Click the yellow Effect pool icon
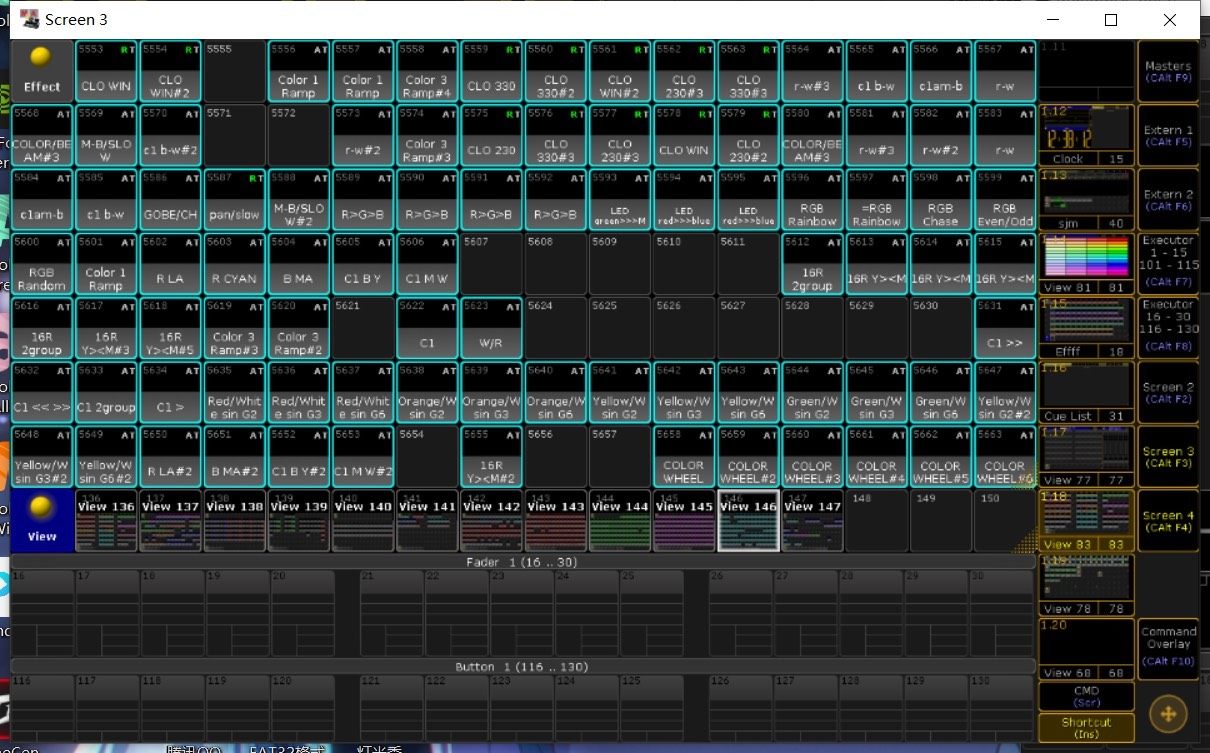Screen dimensions: 1210x753 point(42,70)
